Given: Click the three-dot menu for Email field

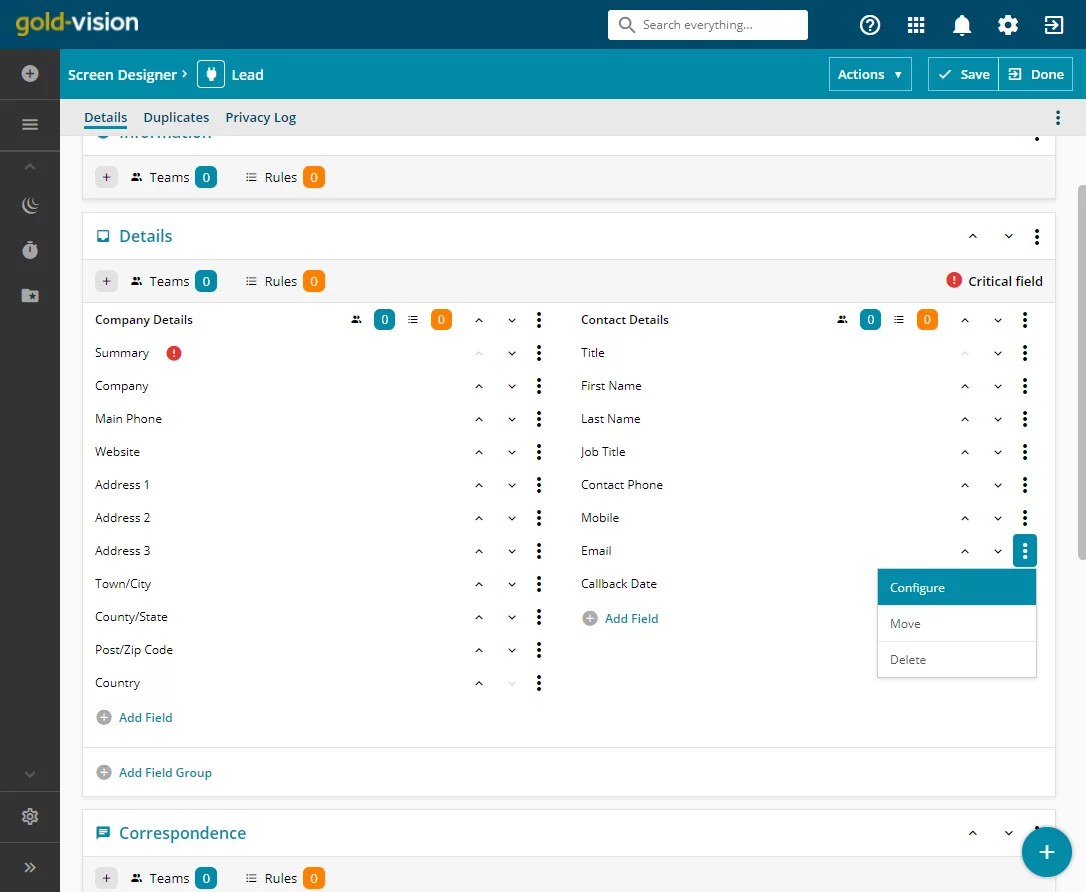Looking at the screenshot, I should click(x=1025, y=551).
